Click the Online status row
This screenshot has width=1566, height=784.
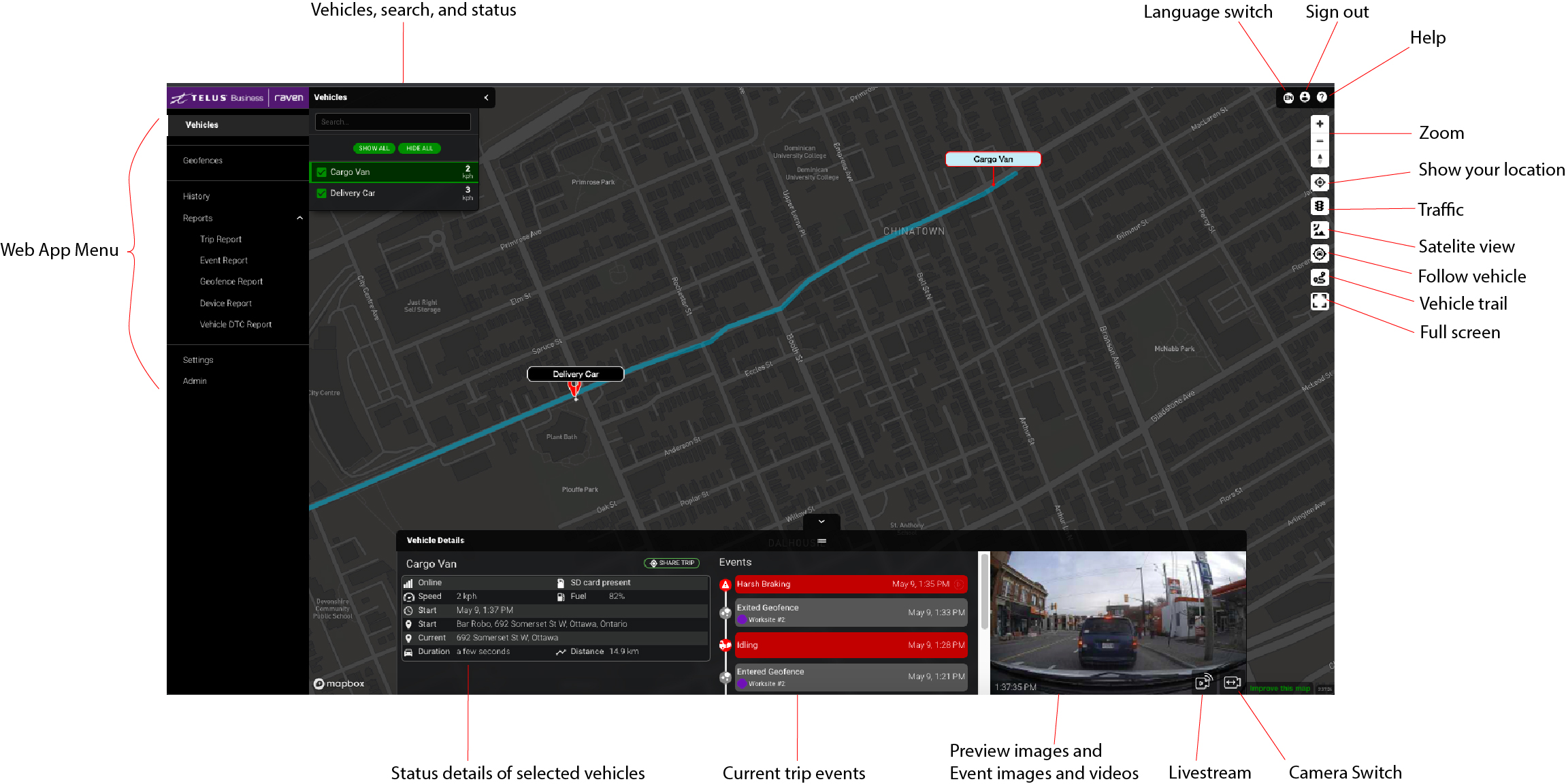(480, 583)
